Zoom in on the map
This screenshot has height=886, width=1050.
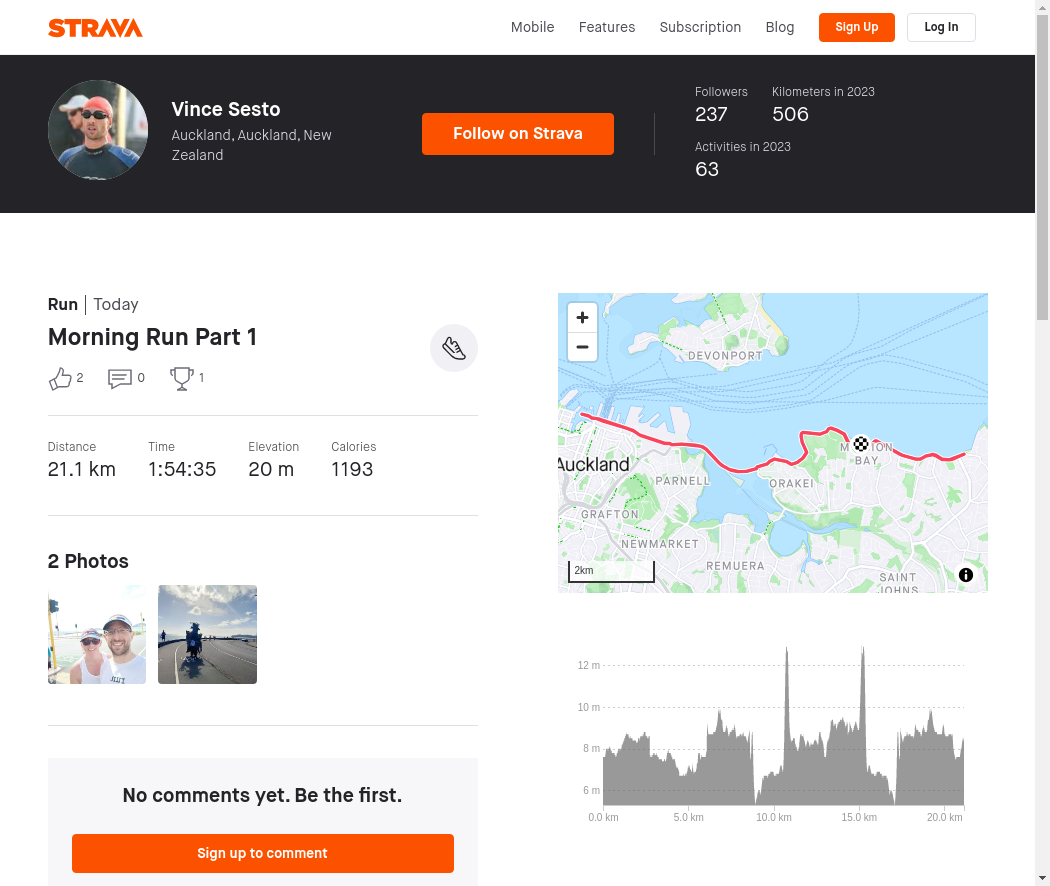click(x=582, y=318)
